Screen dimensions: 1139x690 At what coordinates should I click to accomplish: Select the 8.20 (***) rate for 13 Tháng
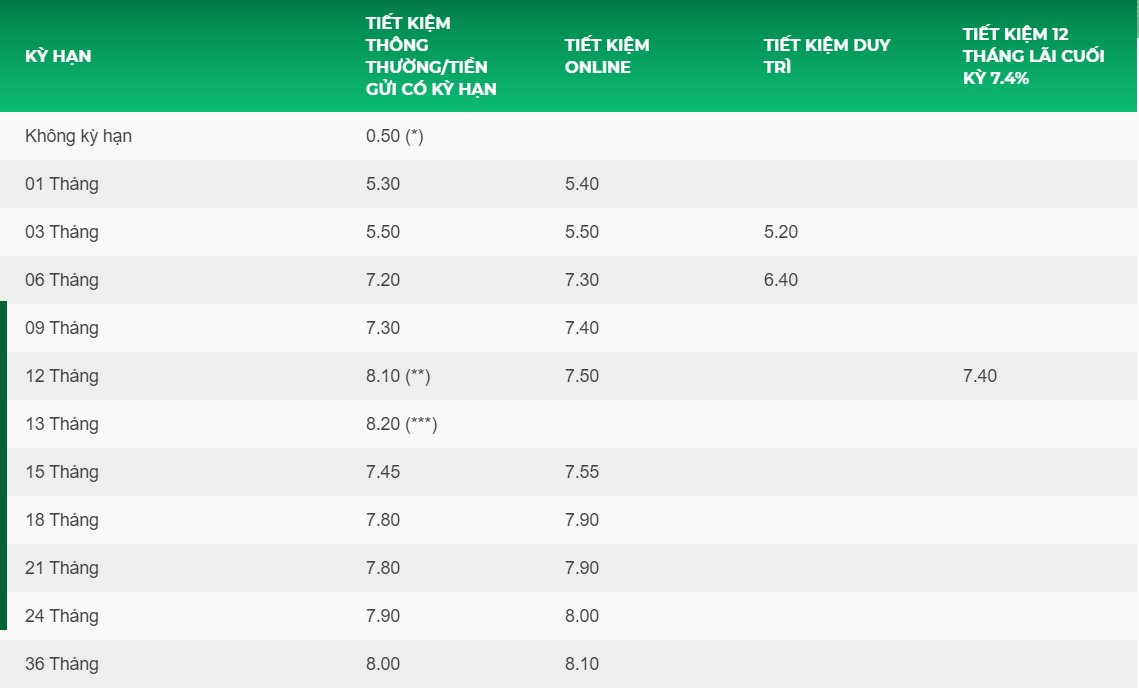click(402, 424)
